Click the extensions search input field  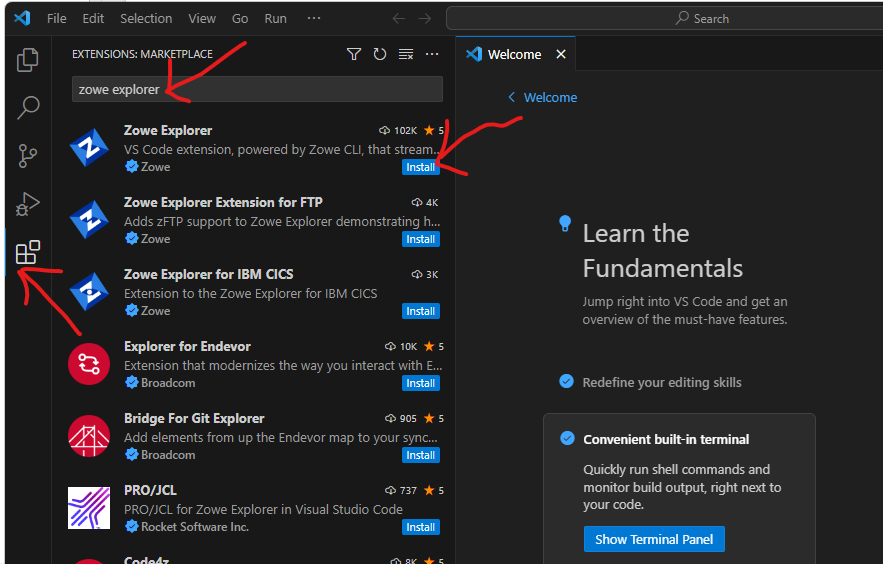coord(257,89)
